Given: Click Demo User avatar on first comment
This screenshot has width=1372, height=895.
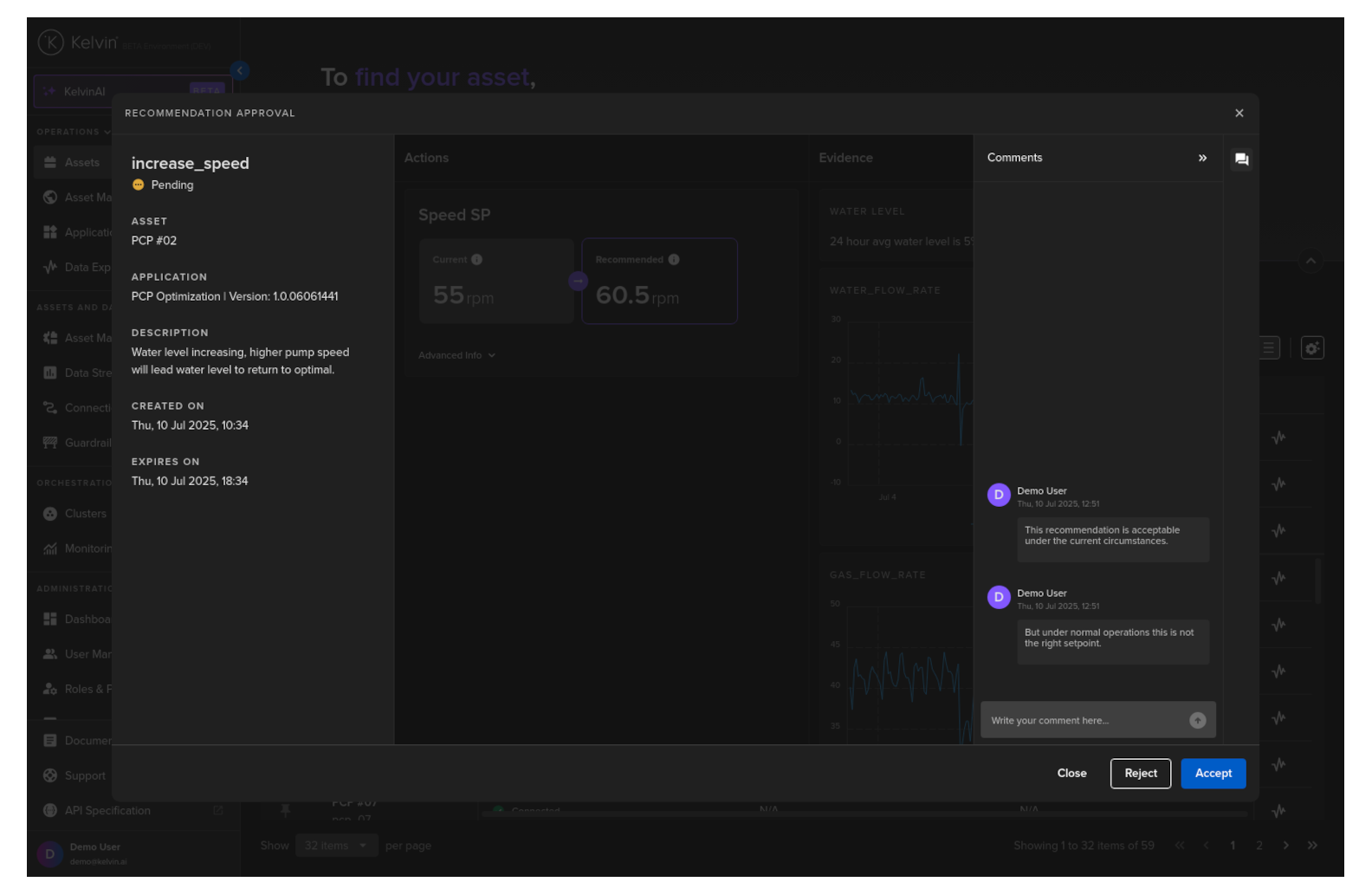Looking at the screenshot, I should [999, 495].
